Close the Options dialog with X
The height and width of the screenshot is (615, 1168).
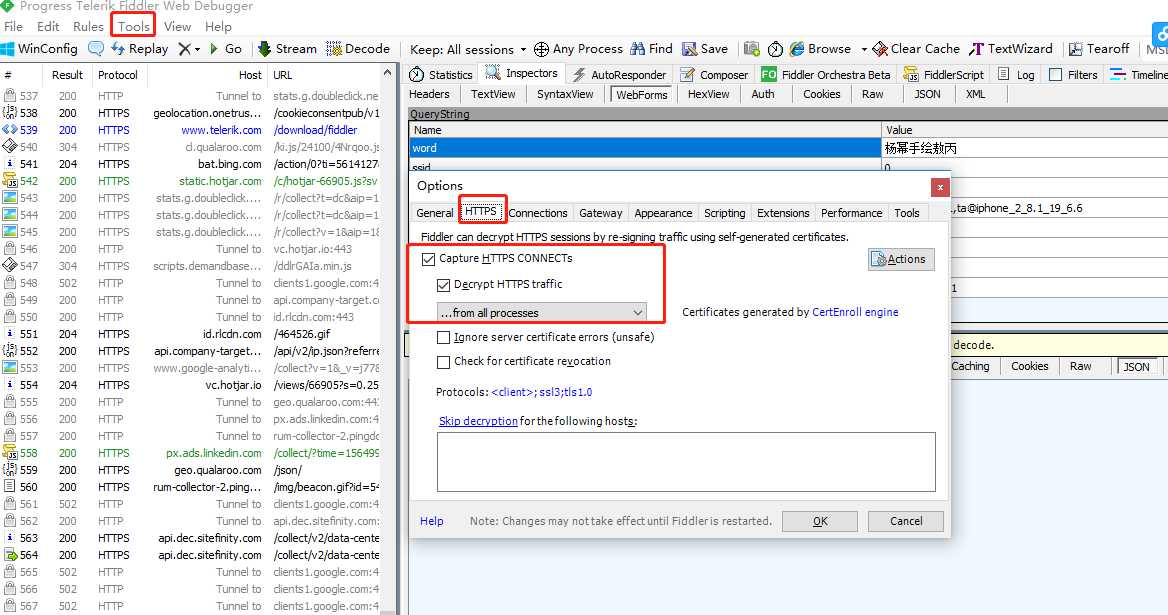pyautogui.click(x=940, y=187)
